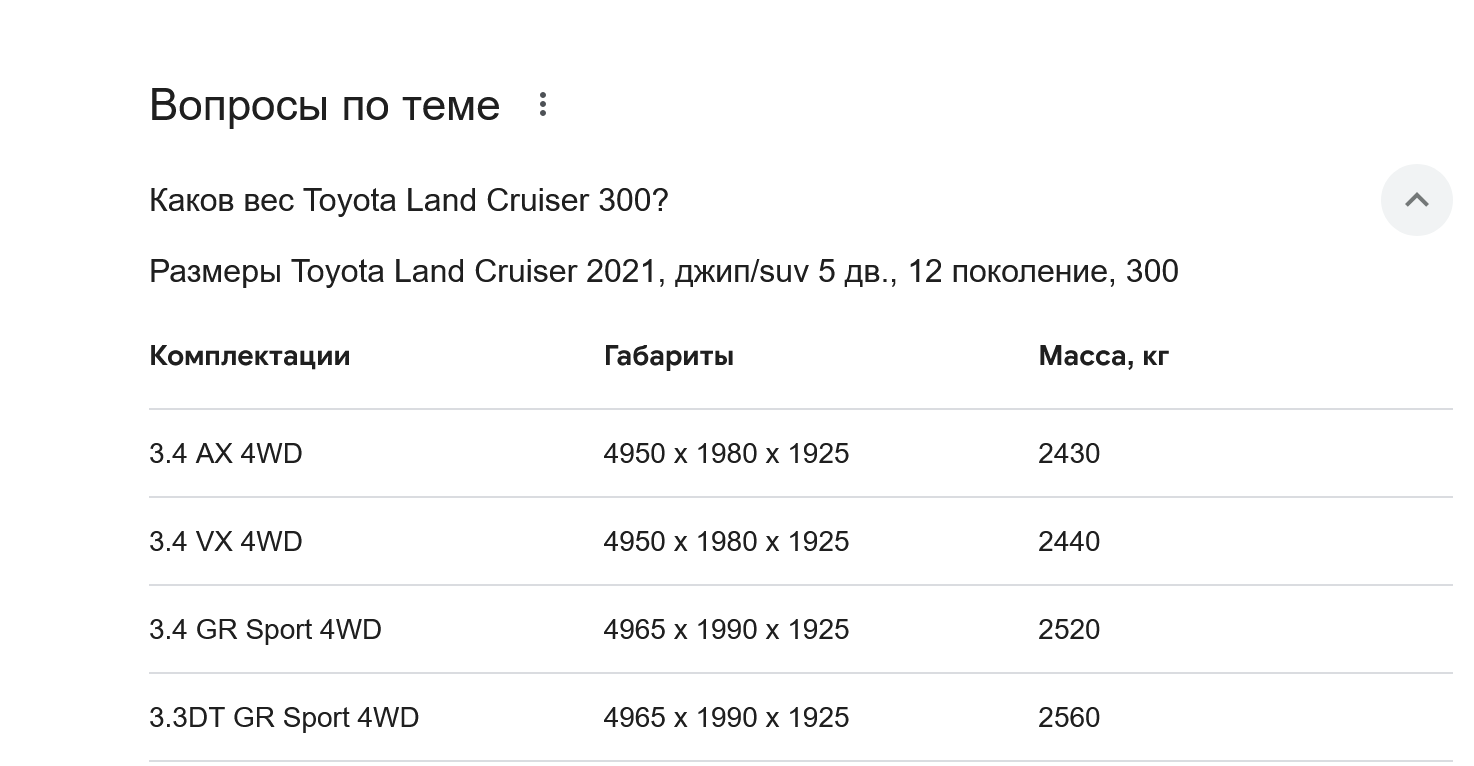Select the 3.4 AX 4WD trim cell
The height and width of the screenshot is (766, 1474).
pos(225,453)
